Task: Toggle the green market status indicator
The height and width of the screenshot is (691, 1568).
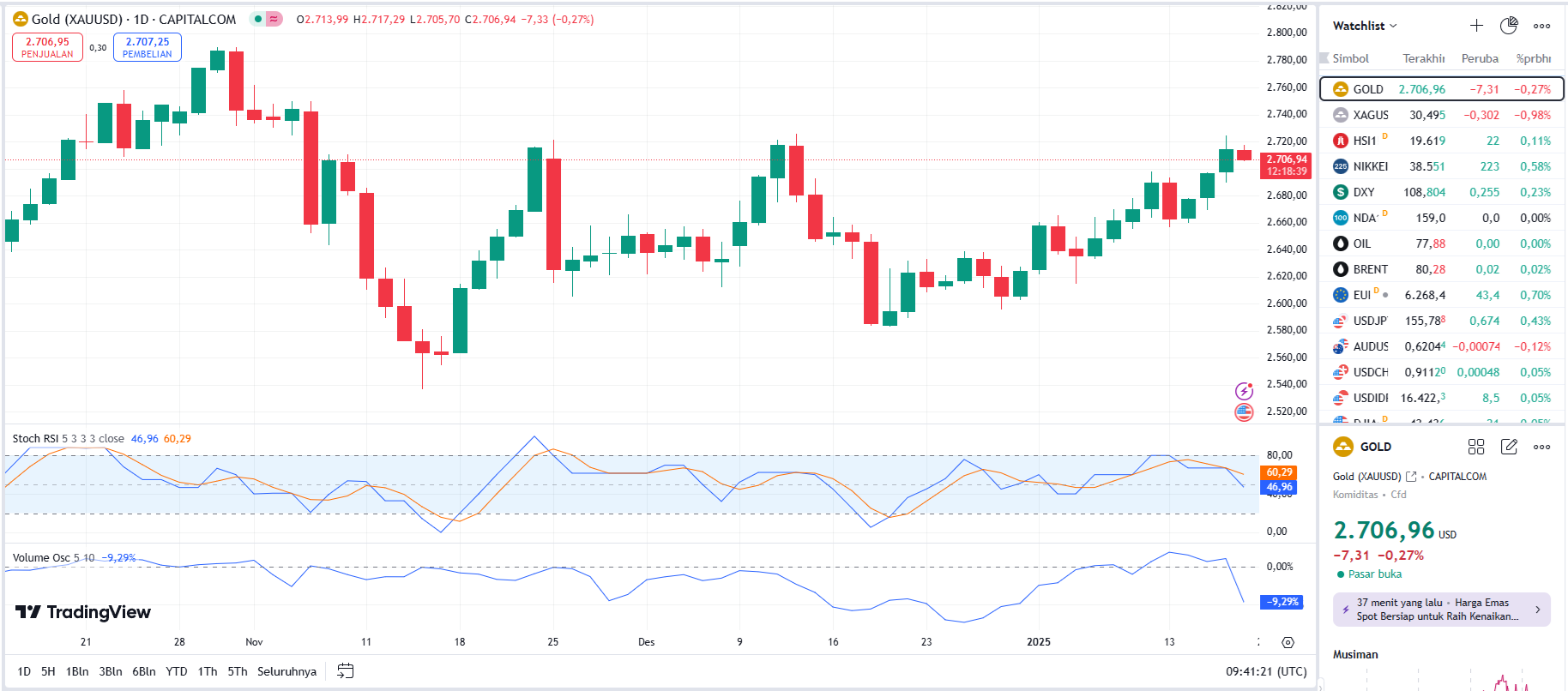Action: (257, 19)
